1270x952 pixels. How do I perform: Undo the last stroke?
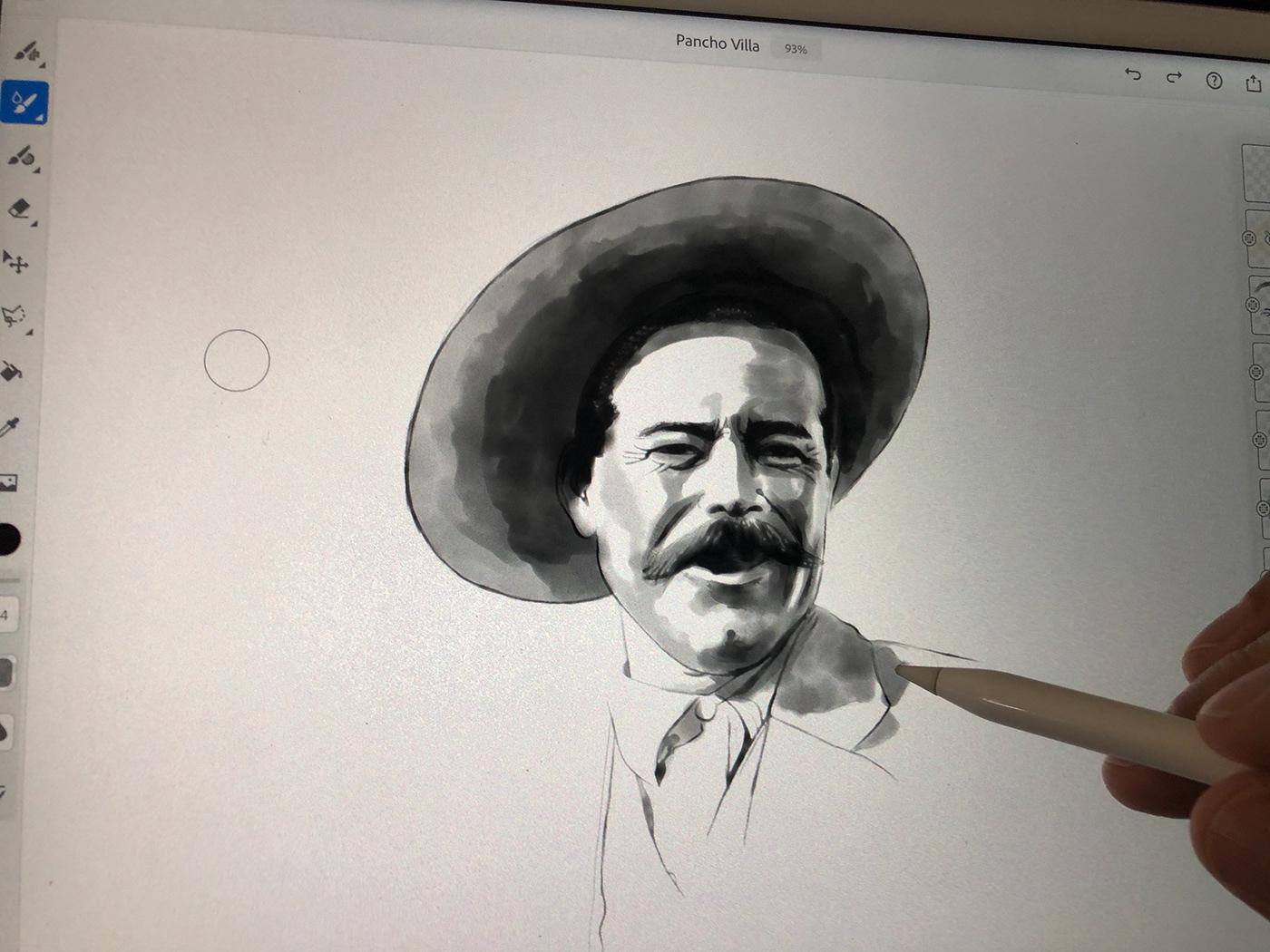(x=1133, y=74)
